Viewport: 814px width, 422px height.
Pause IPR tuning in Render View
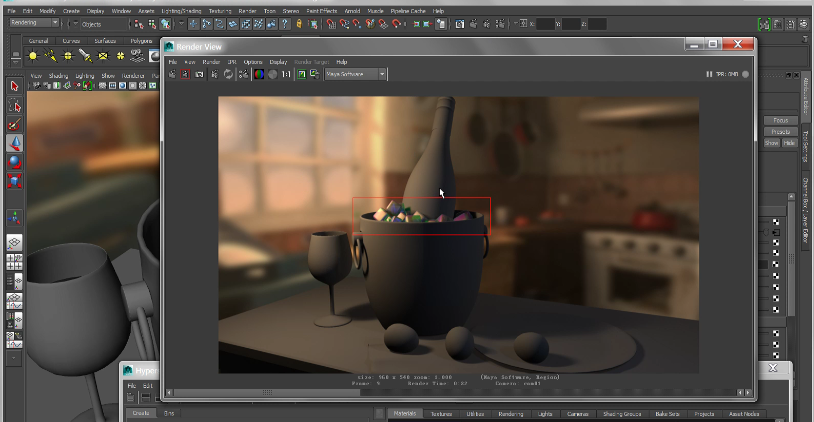709,74
